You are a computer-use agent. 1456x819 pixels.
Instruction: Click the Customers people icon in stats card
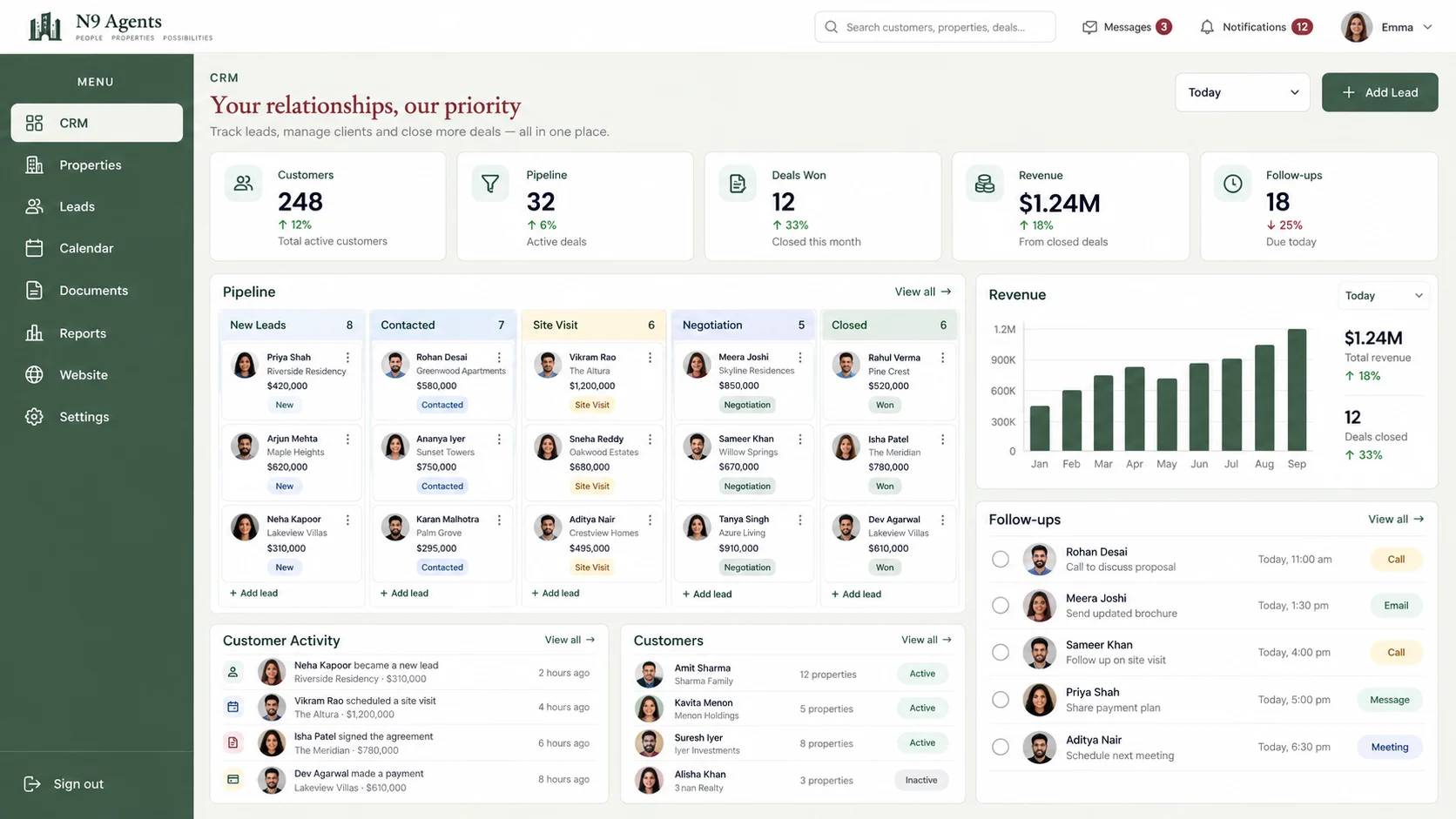coord(243,183)
